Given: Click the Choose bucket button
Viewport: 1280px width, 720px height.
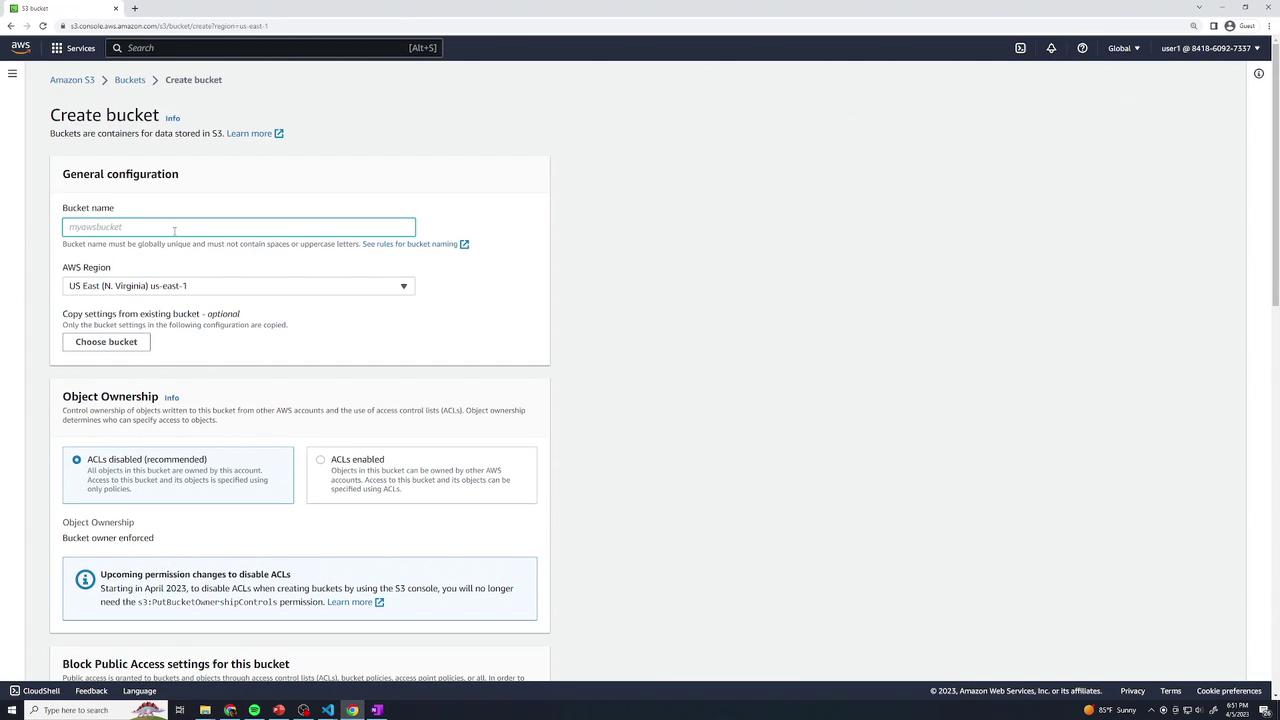Looking at the screenshot, I should [x=106, y=342].
